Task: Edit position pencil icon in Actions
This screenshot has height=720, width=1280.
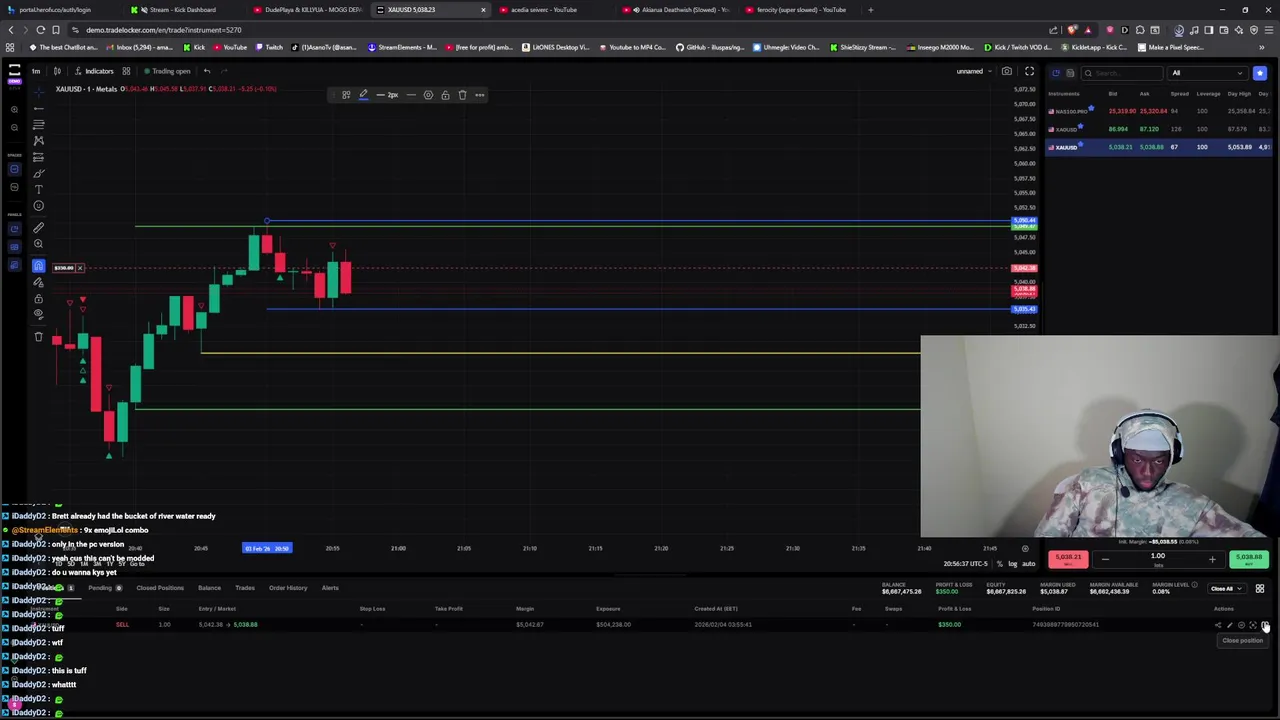Action: [1230, 625]
